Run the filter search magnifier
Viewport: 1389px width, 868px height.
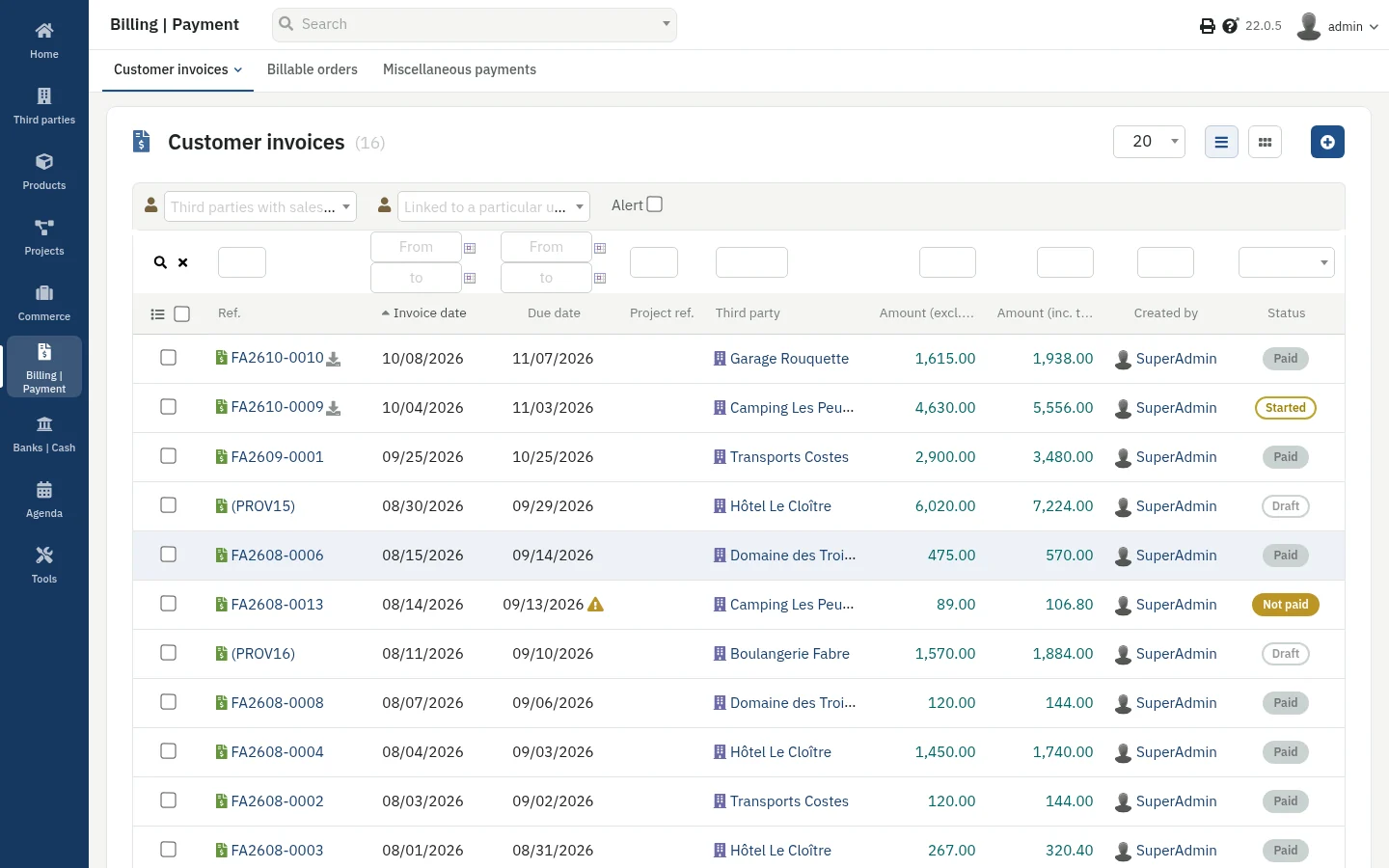160,262
